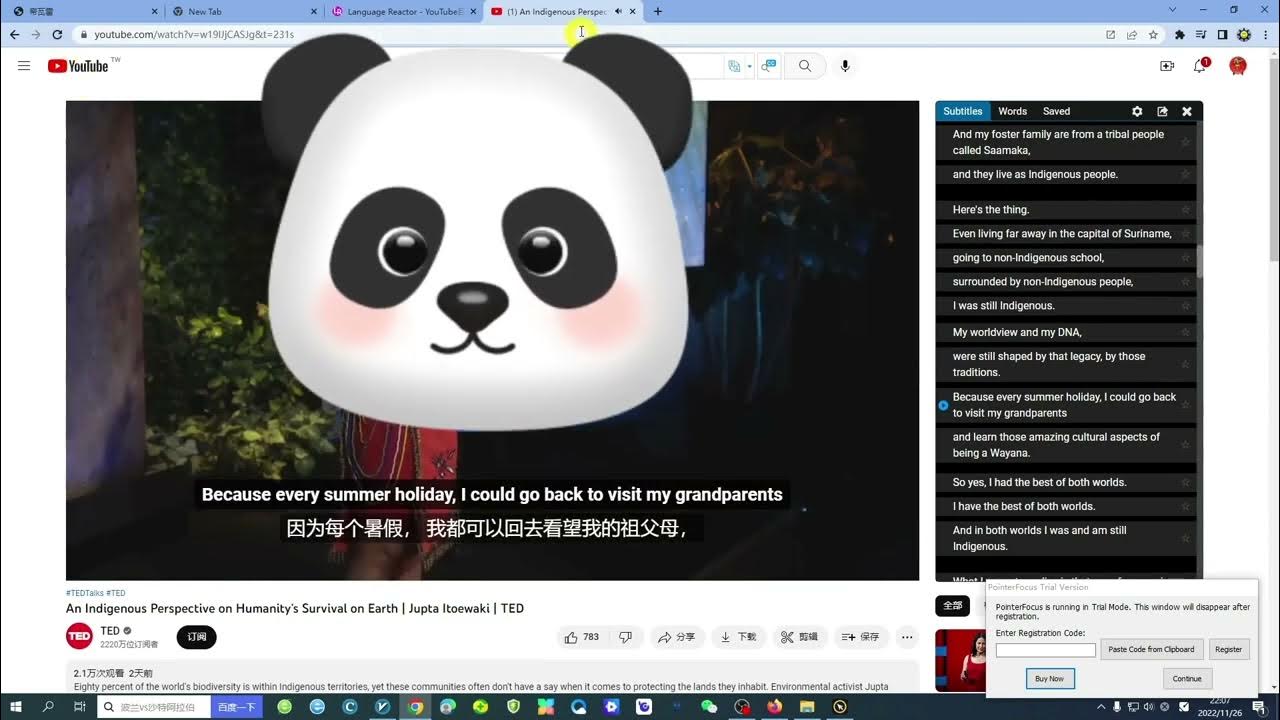
Task: Star the subtitle "I was still Indigenous."
Action: [1185, 306]
